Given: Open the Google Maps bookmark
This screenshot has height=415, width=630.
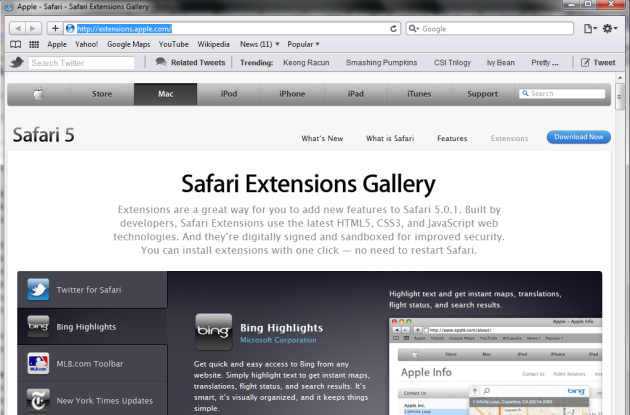Looking at the screenshot, I should [x=129, y=44].
